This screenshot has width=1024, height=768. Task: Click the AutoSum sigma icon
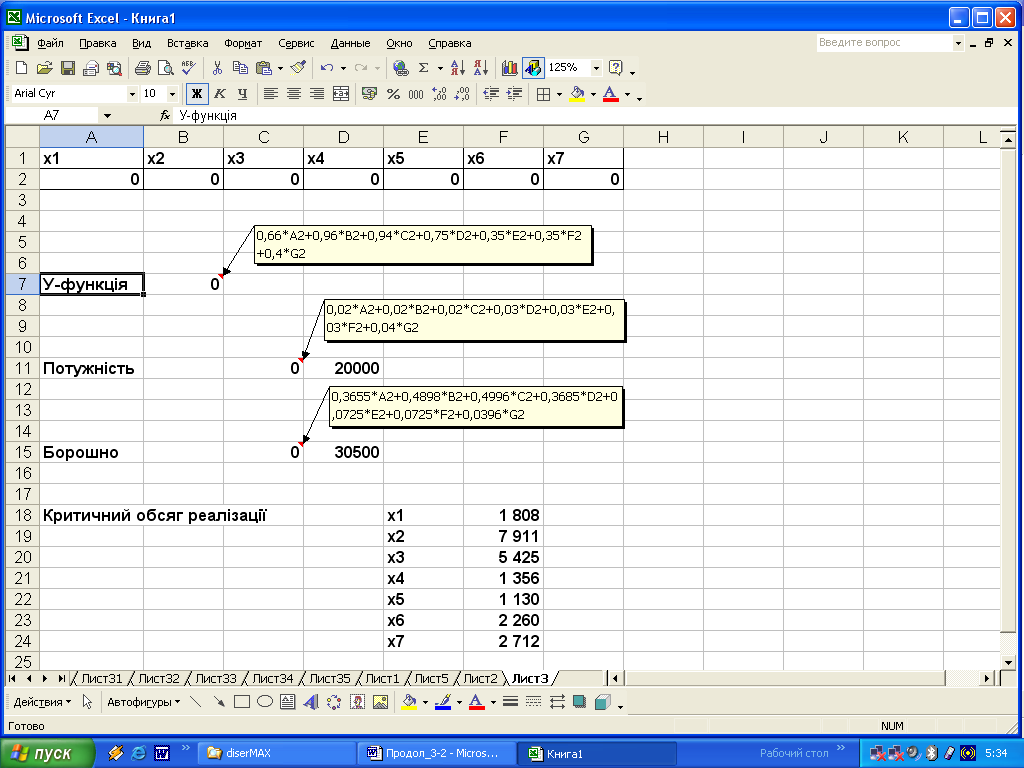(424, 68)
